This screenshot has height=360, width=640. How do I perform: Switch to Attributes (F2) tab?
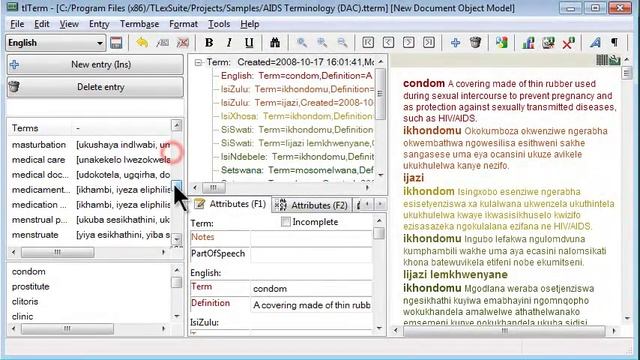(x=311, y=205)
